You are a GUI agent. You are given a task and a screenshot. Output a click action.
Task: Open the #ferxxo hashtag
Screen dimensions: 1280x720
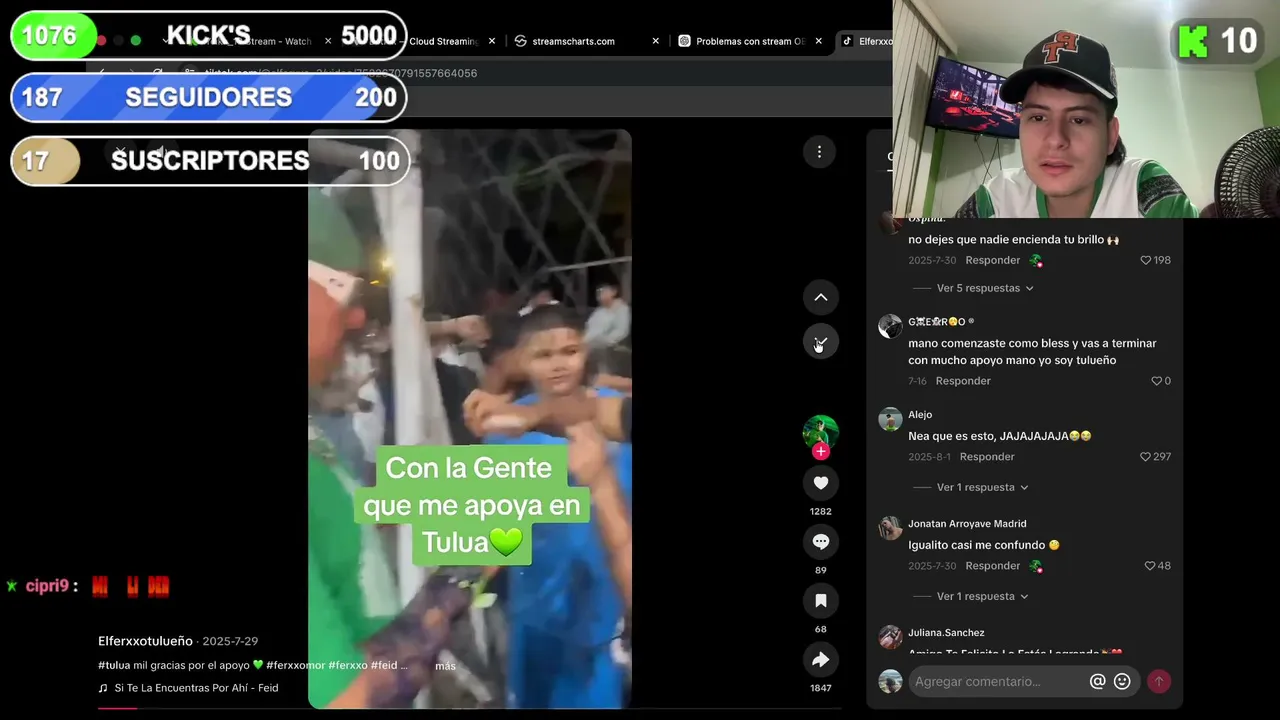[x=348, y=665]
